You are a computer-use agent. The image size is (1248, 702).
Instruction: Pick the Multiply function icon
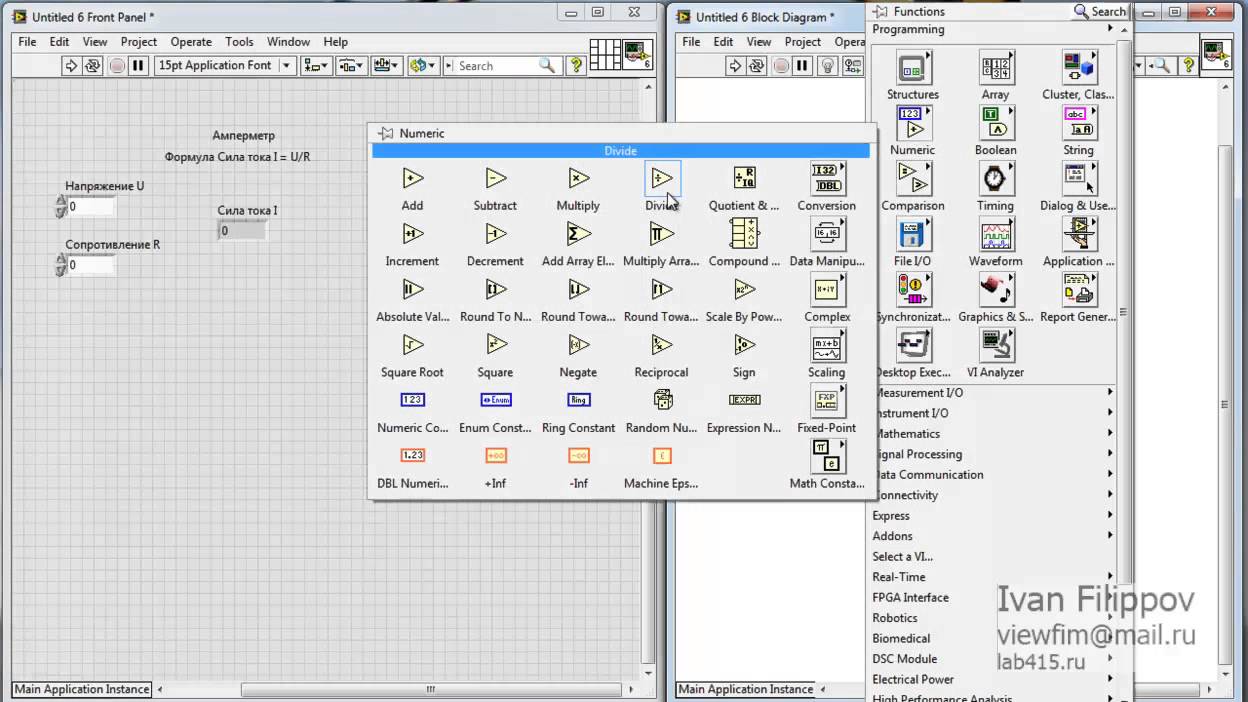579,179
